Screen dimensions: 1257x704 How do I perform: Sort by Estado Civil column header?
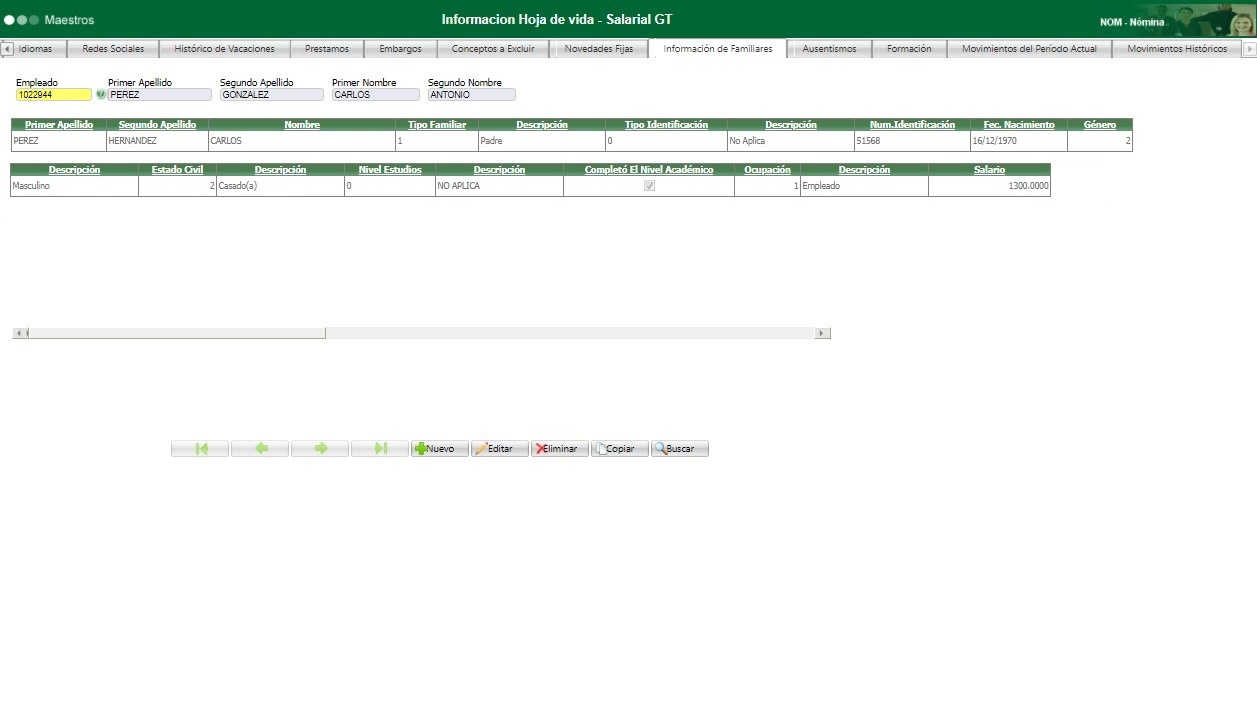(x=177, y=170)
